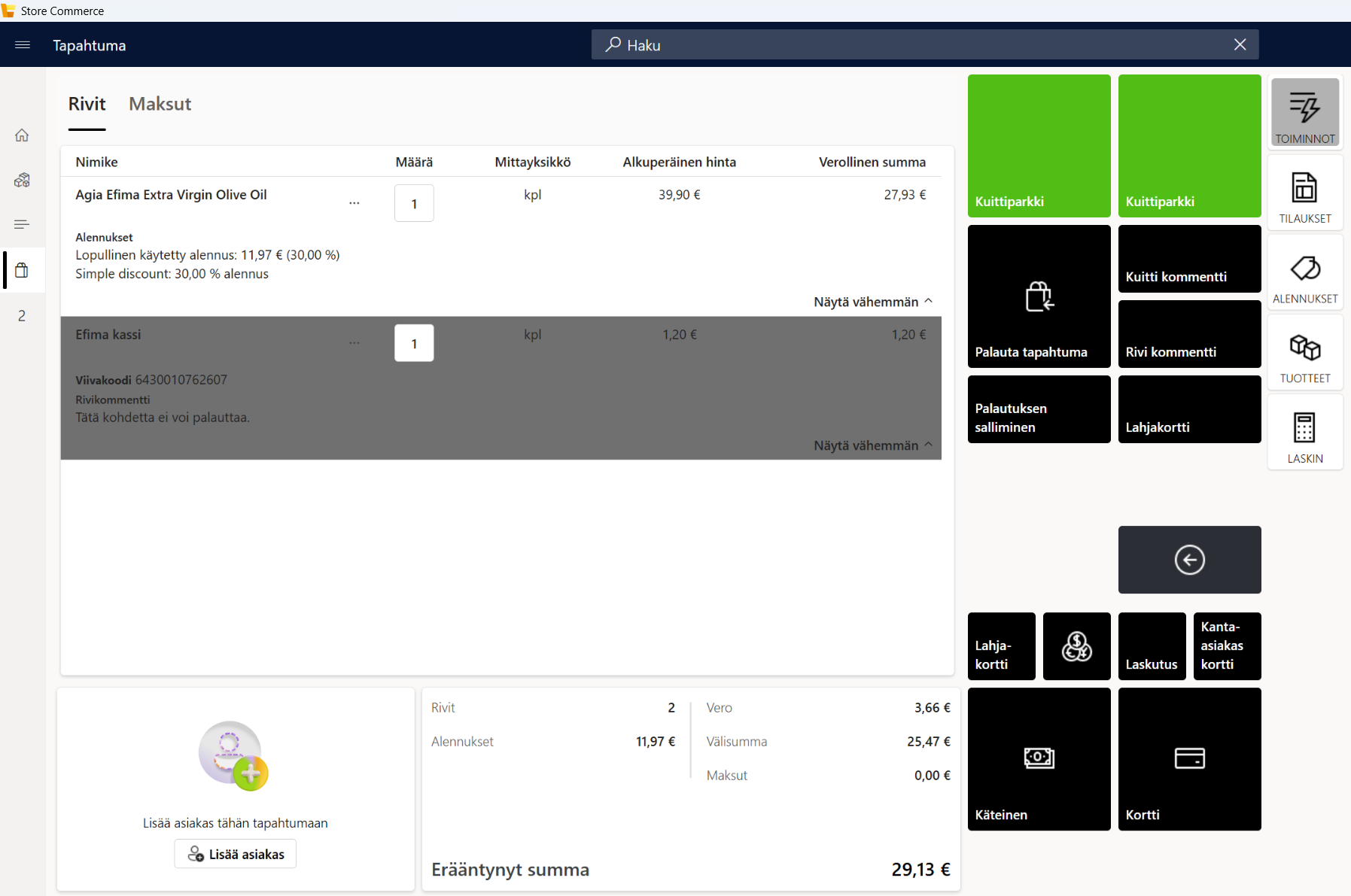Click the magnifier search icon
Image resolution: width=1351 pixels, height=896 pixels.
613,44
